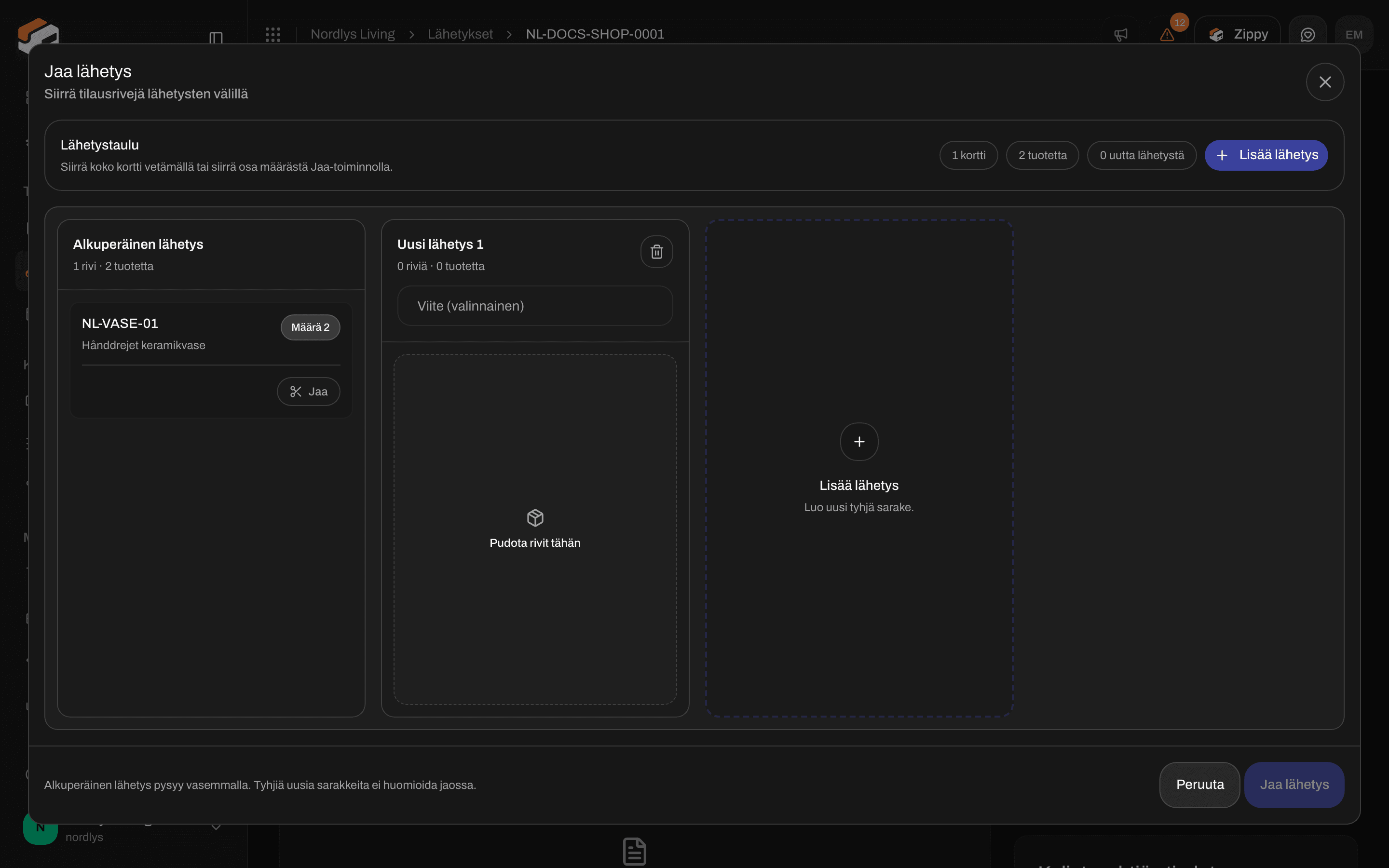The width and height of the screenshot is (1389, 868).
Task: Open the apps grid icon
Action: coord(272,34)
